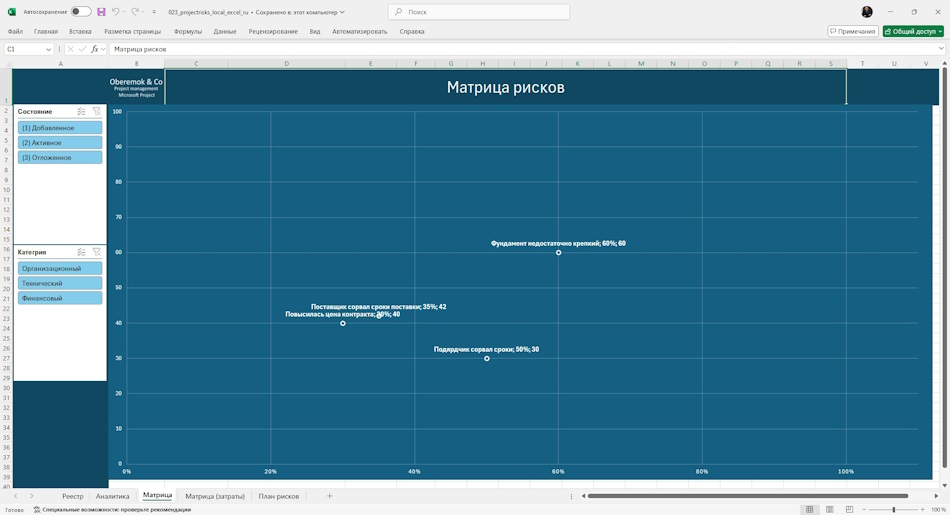Switch to the Аналитика sheet tab
The width and height of the screenshot is (950, 515).
tap(113, 496)
